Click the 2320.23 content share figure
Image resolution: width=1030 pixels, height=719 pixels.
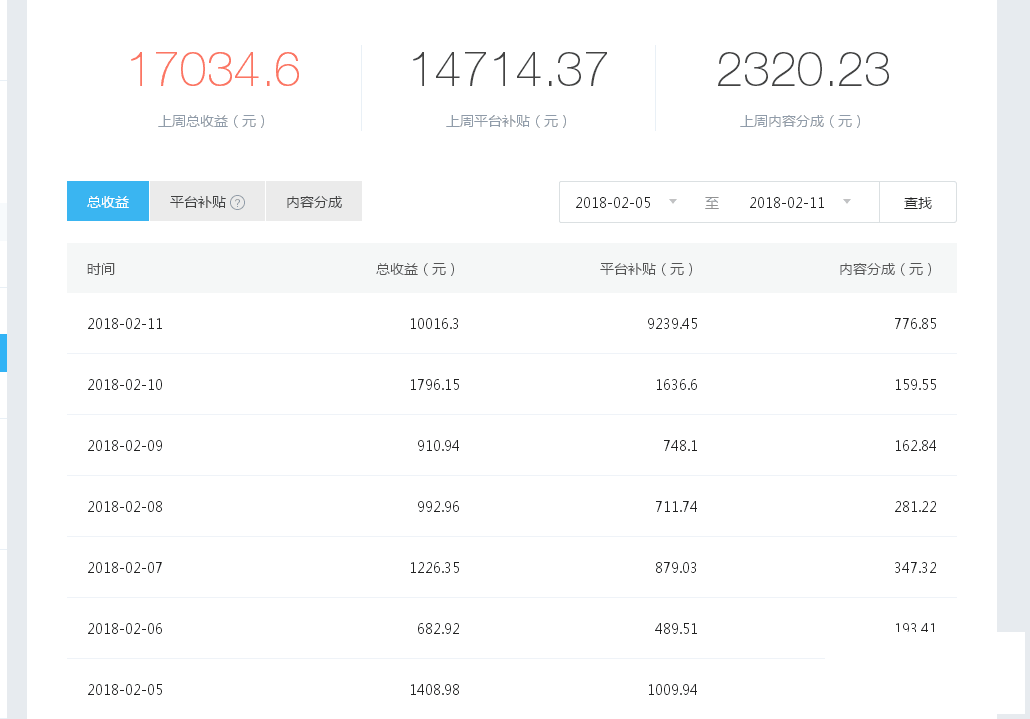click(x=802, y=70)
